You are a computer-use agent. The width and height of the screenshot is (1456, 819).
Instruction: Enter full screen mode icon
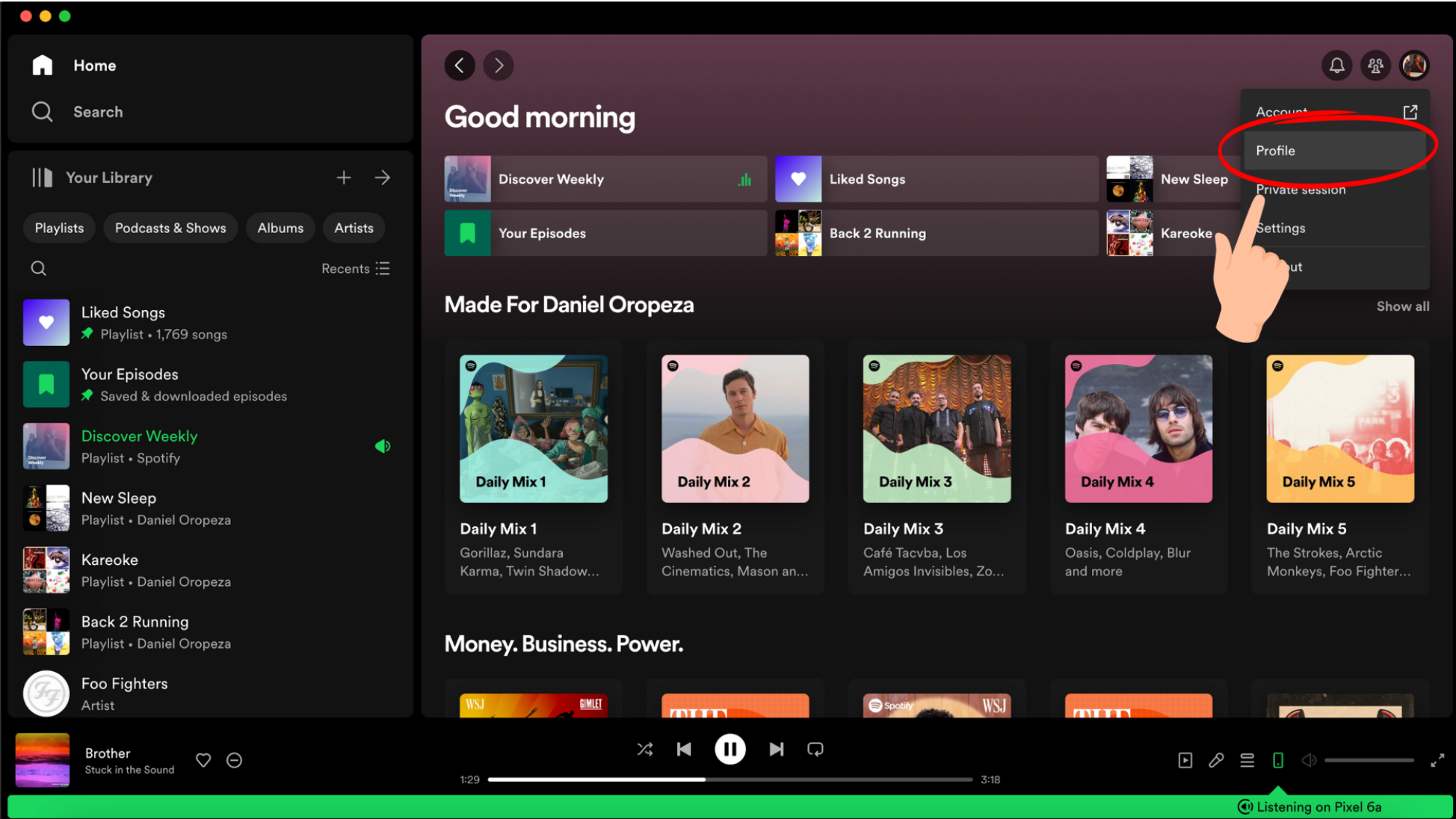tap(1437, 760)
